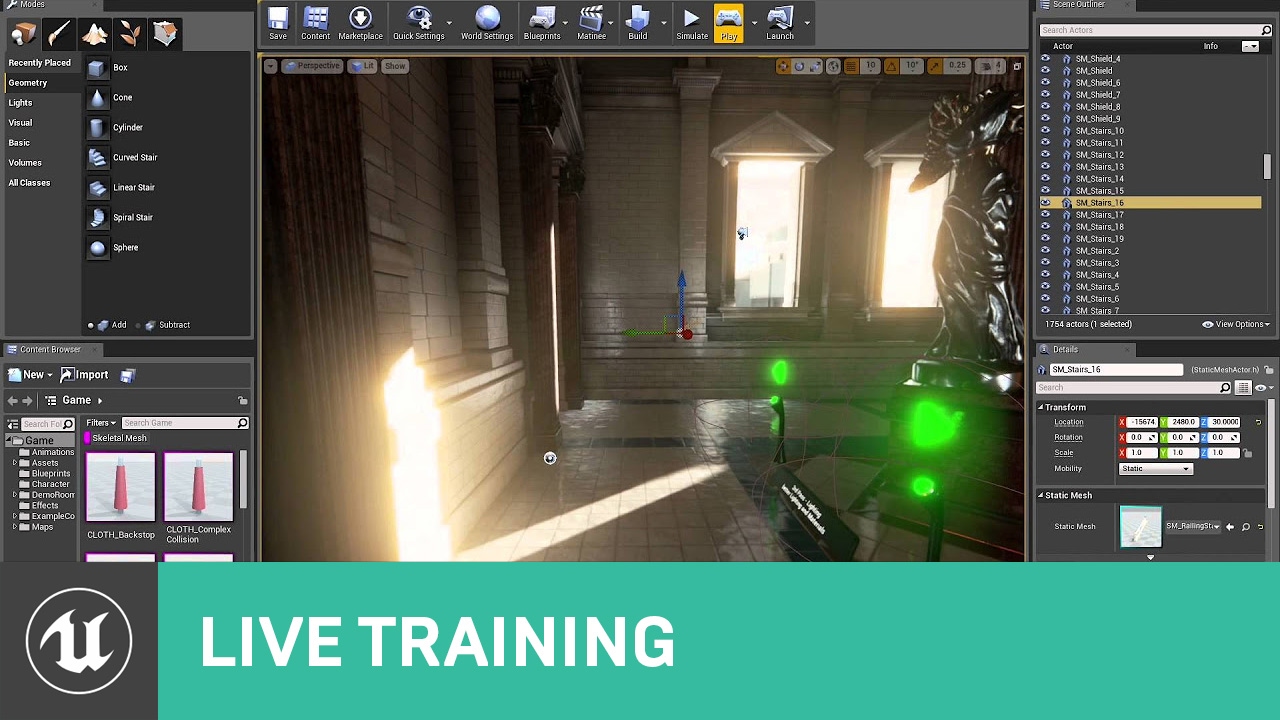The image size is (1280, 720).
Task: Open the Mobility dropdown
Action: pyautogui.click(x=1156, y=469)
